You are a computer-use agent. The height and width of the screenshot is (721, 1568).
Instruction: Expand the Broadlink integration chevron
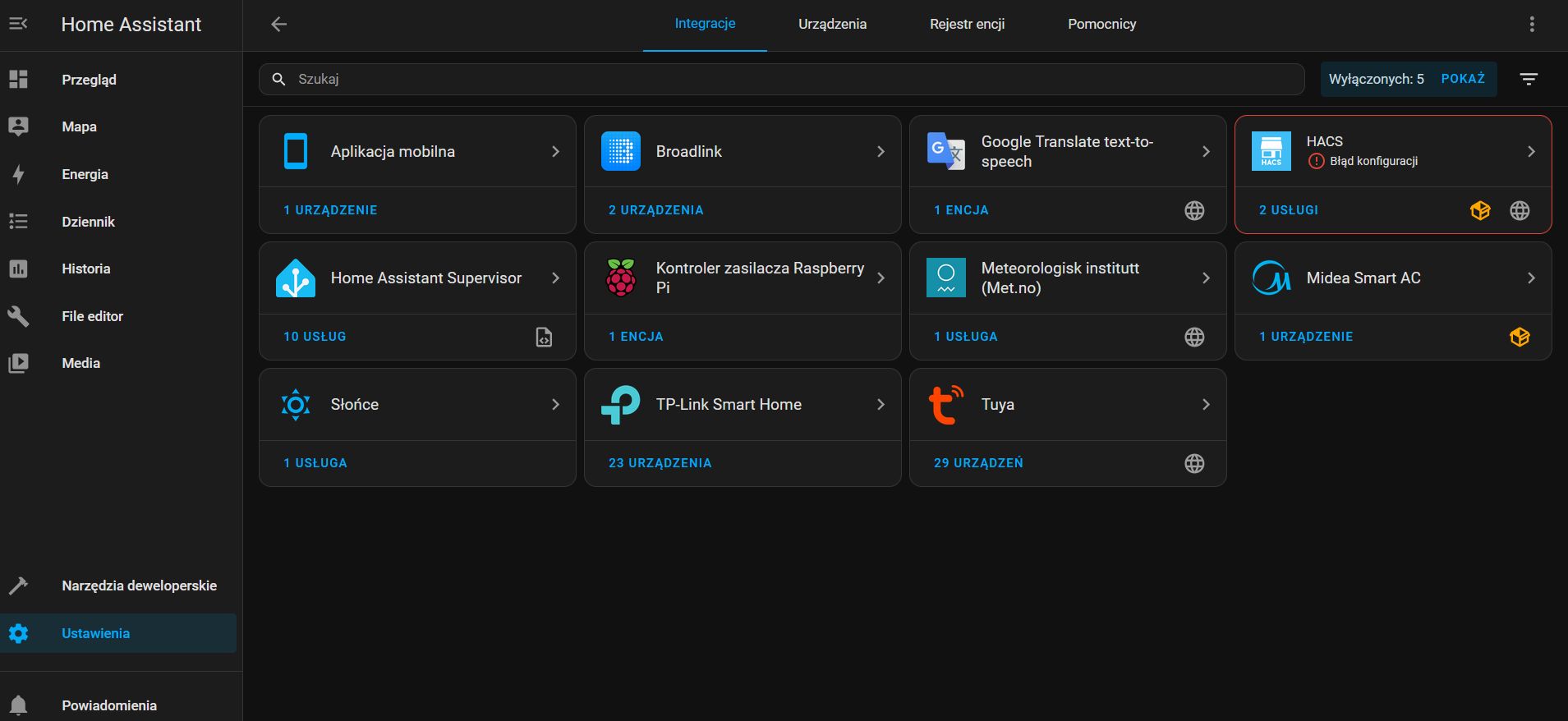881,151
